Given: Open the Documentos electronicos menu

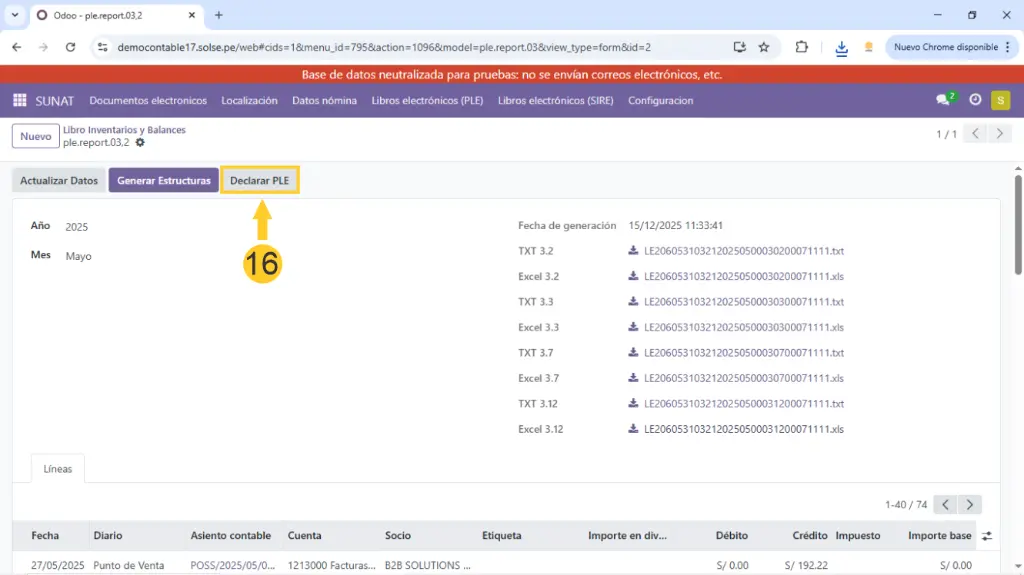Looking at the screenshot, I should [x=148, y=100].
